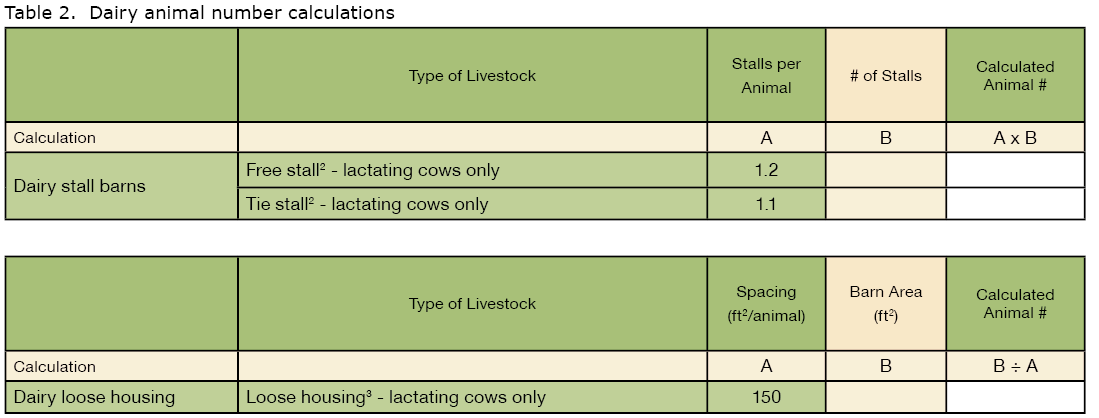Click the Loose housing Barn Area input cell
The height and width of the screenshot is (418, 1099).
(886, 397)
